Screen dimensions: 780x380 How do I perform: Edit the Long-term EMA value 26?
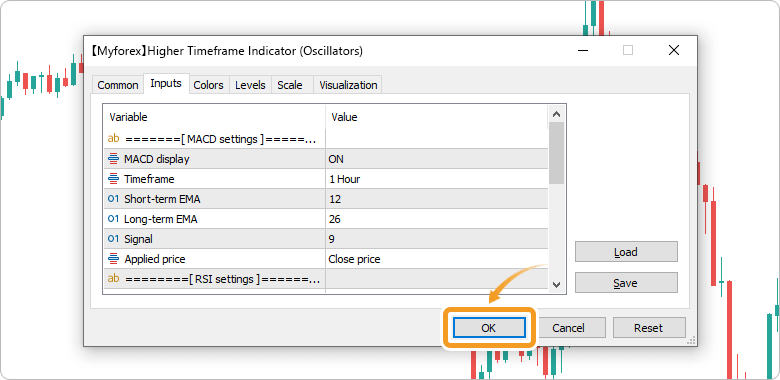coord(437,219)
